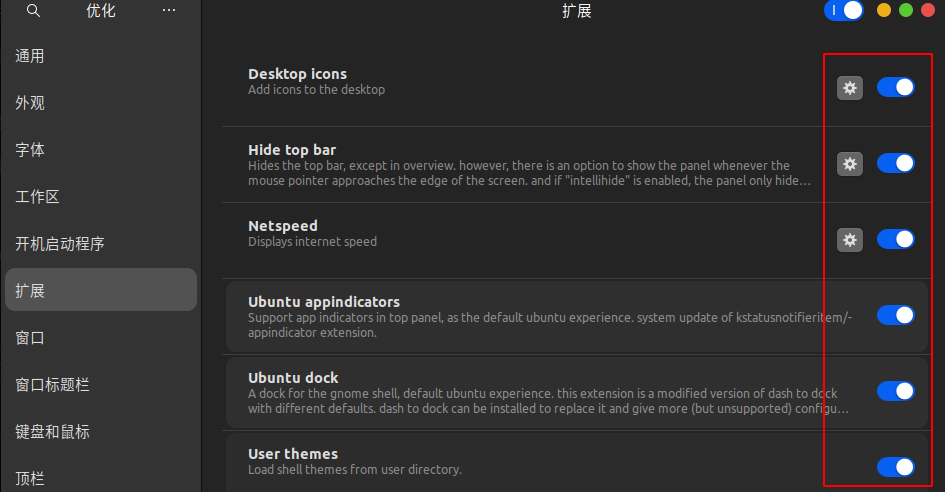Viewport: 945px width, 492px height.
Task: Open Netspeed extension settings gear
Action: pyautogui.click(x=850, y=240)
